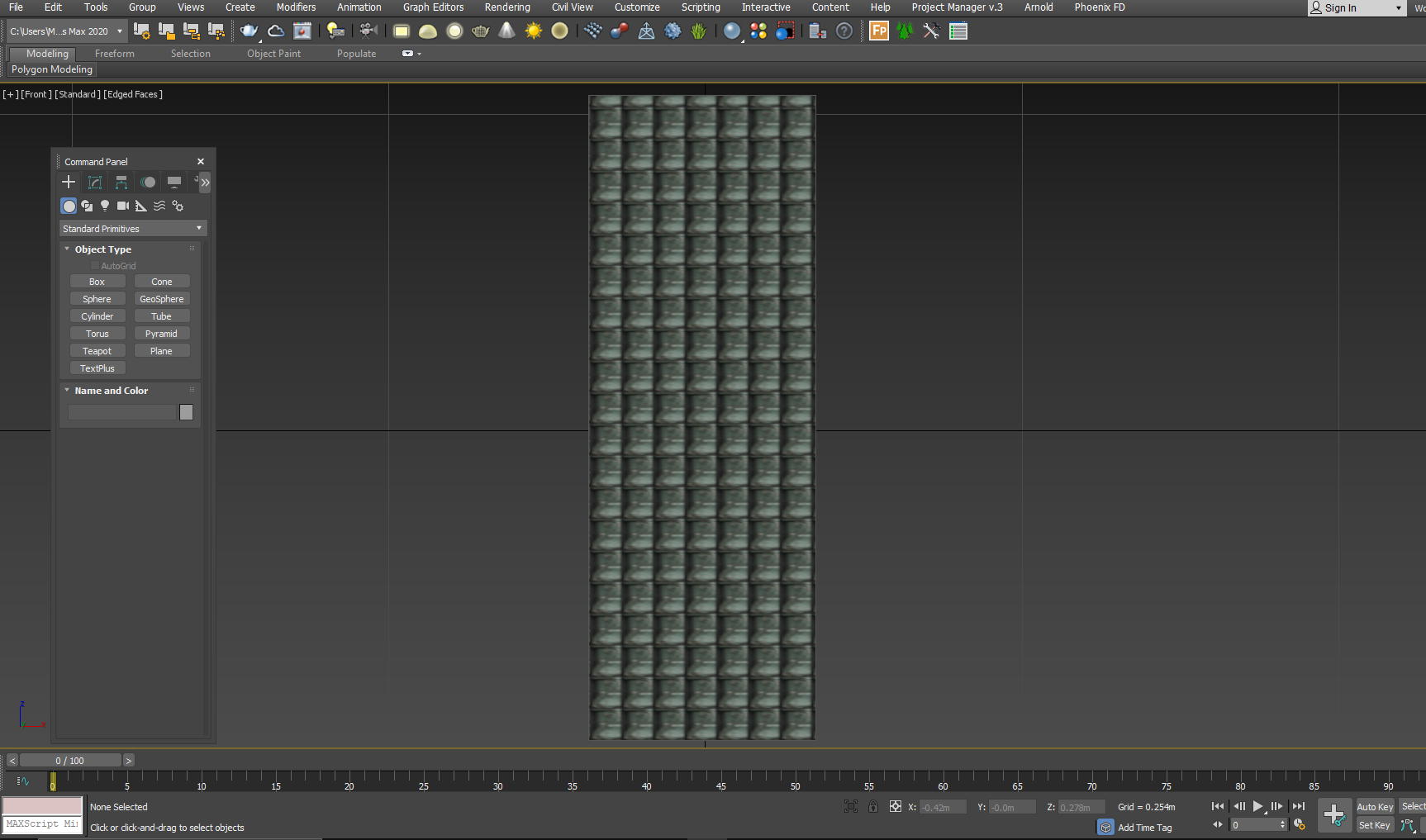Open the object color swatch in Name and Color
This screenshot has width=1426, height=840.
186,411
